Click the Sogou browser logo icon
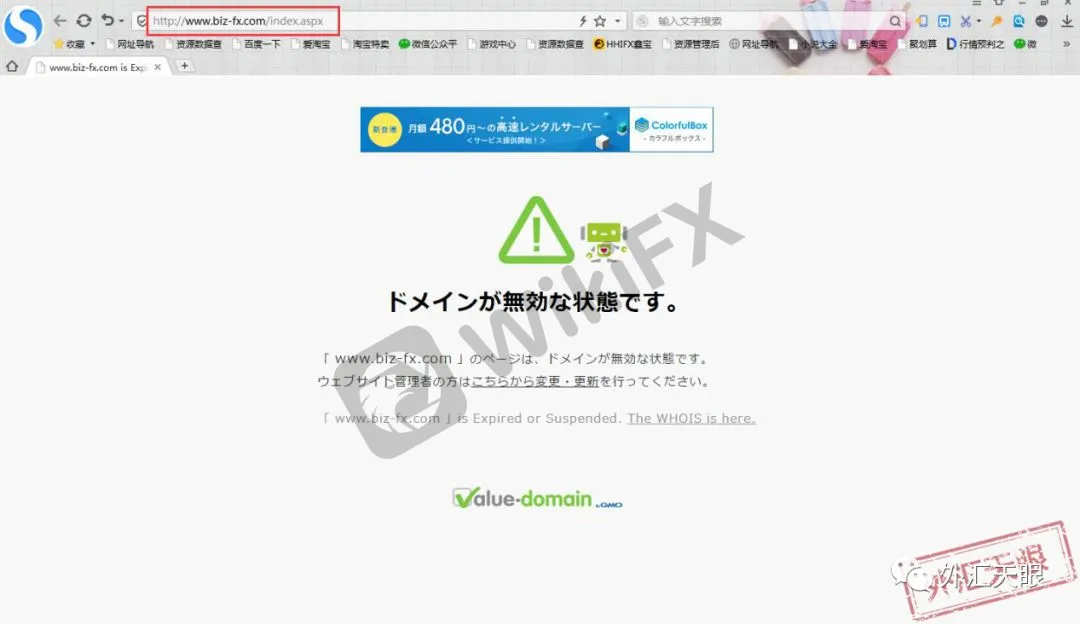 pyautogui.click(x=23, y=25)
